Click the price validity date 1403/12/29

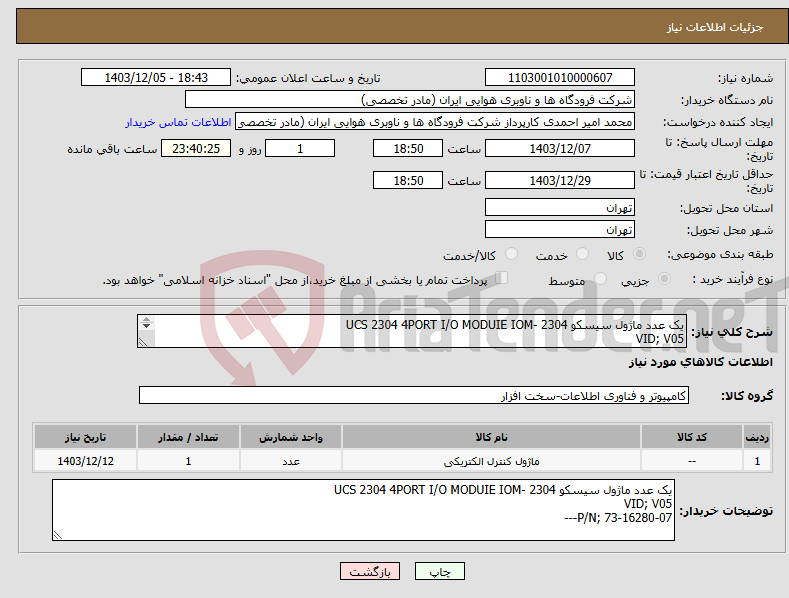[560, 180]
